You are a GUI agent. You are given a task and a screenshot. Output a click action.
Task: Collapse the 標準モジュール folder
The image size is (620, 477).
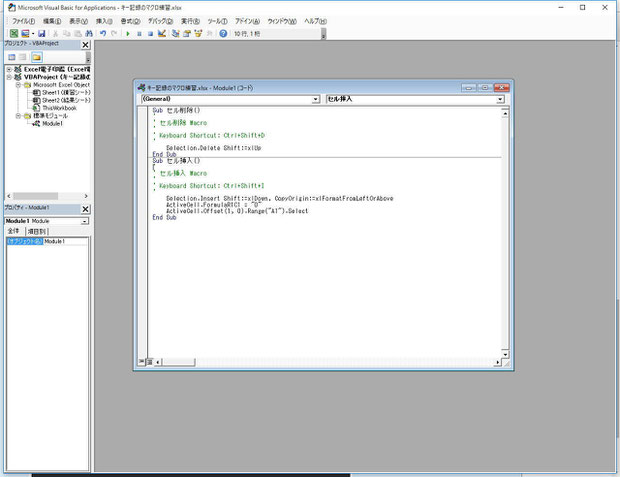pyautogui.click(x=18, y=116)
